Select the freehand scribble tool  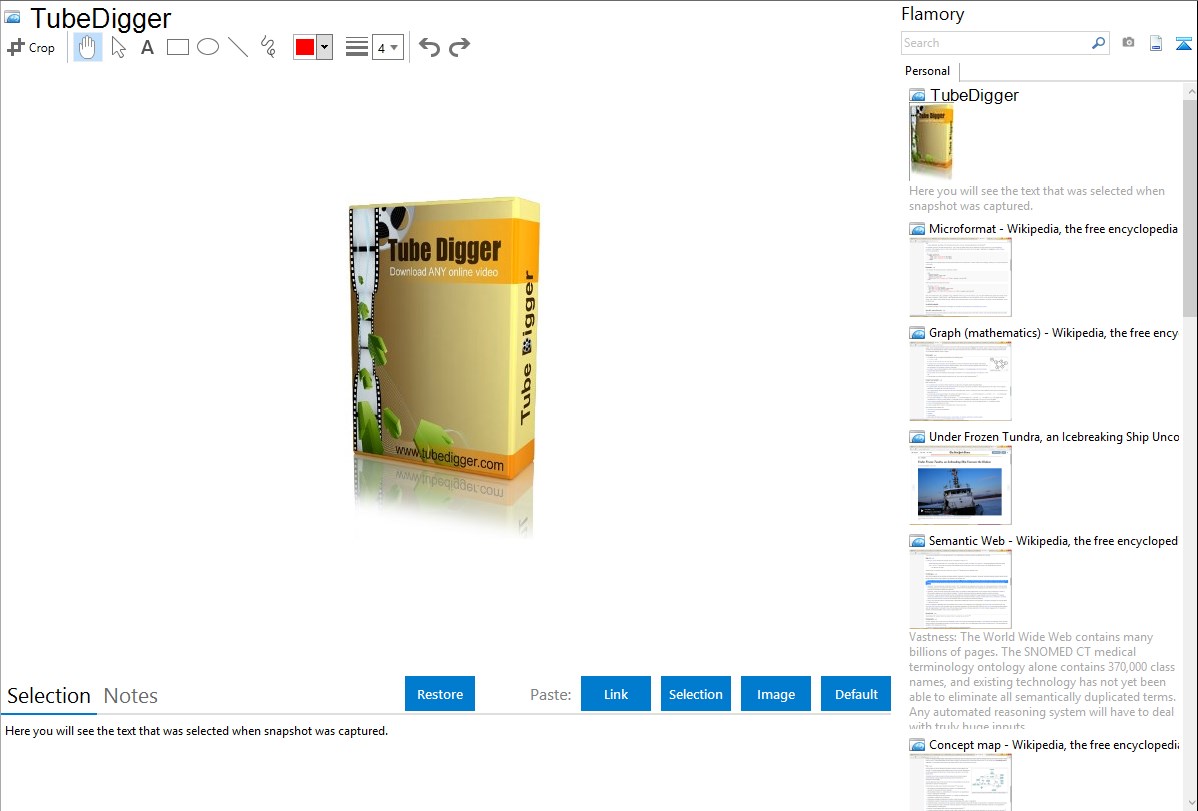[268, 47]
